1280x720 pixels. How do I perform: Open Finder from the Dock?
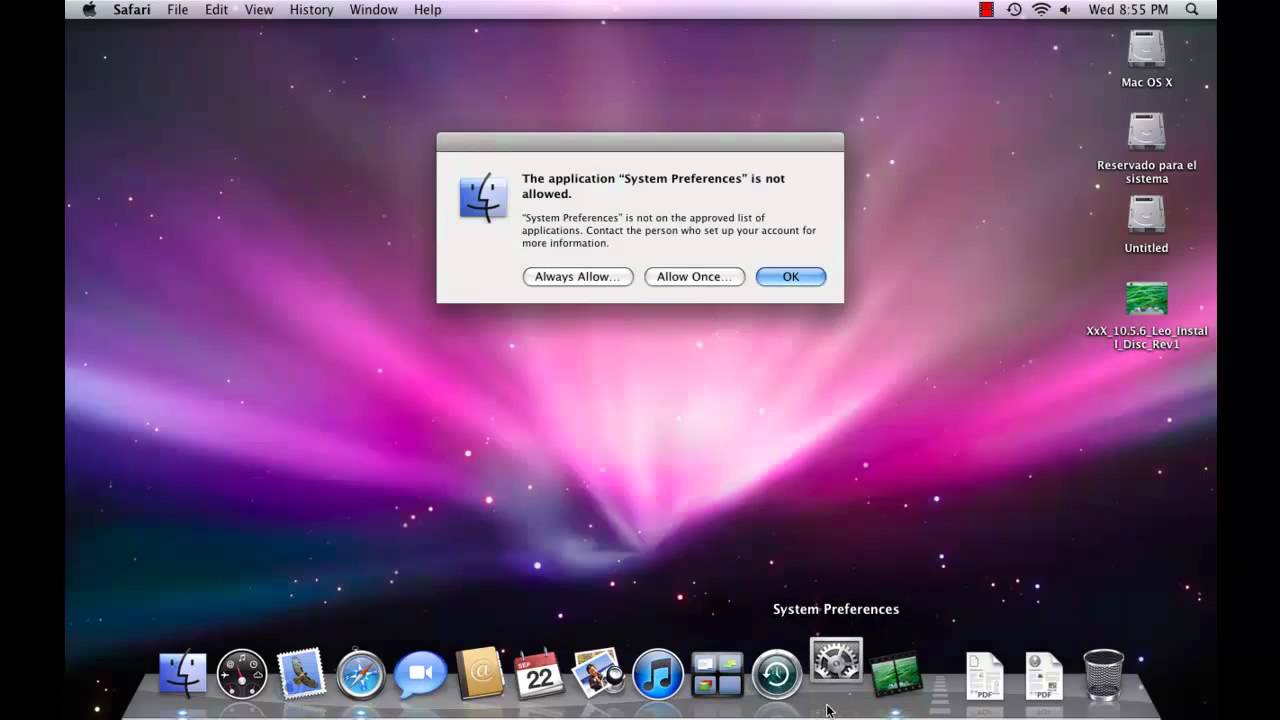pos(183,675)
